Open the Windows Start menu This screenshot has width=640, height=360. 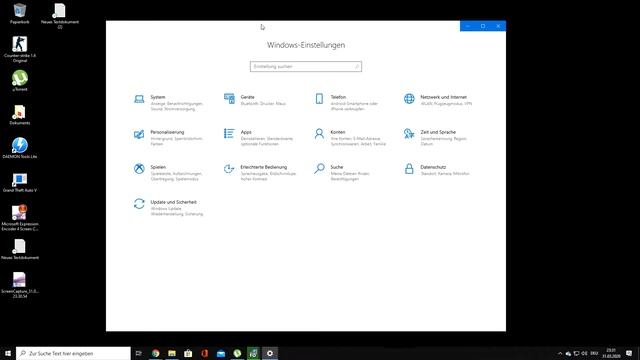pyautogui.click(x=8, y=353)
